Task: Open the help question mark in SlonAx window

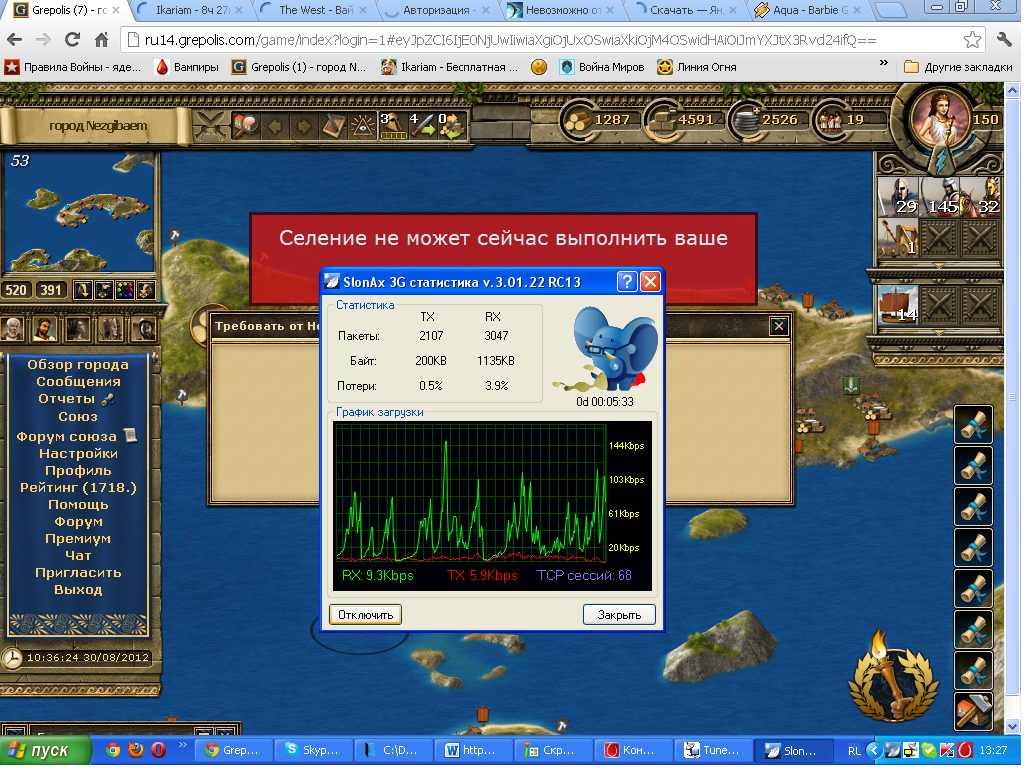Action: (x=626, y=282)
